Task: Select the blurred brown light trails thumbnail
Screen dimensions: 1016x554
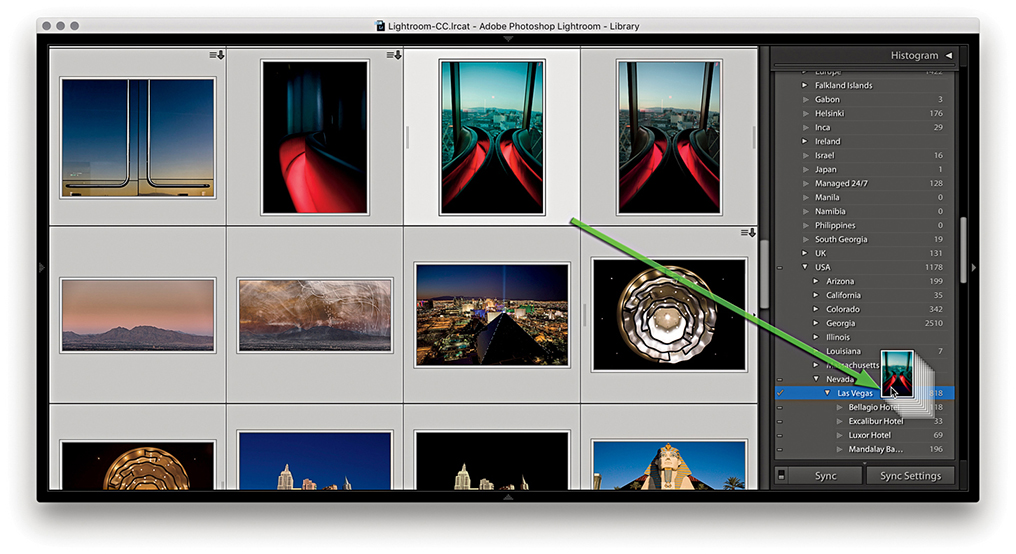Action: click(x=315, y=316)
